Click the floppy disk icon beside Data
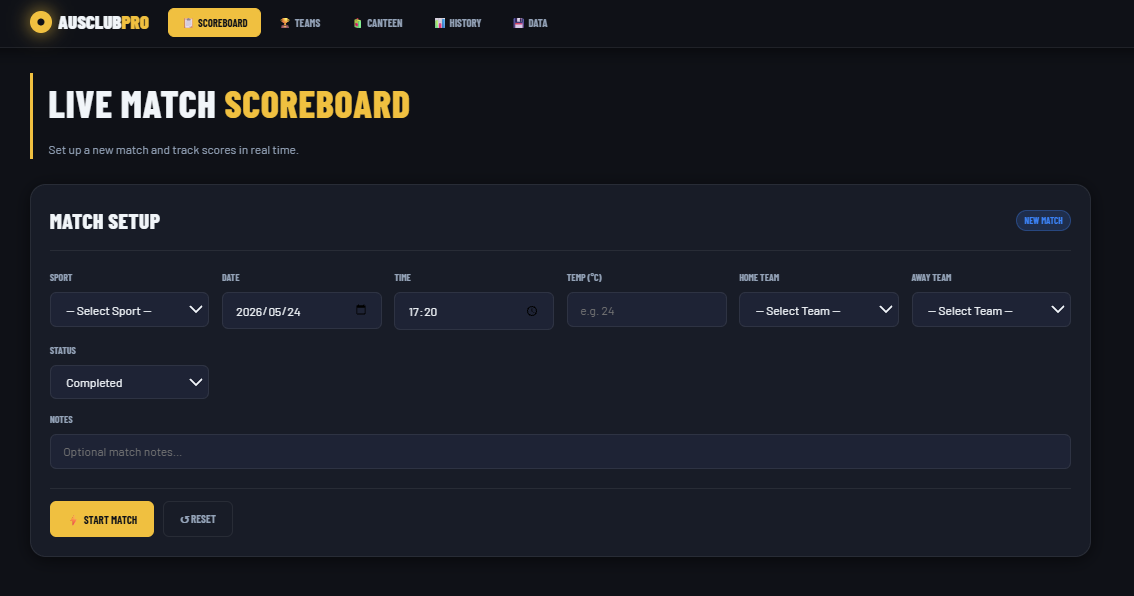The height and width of the screenshot is (596, 1134). (519, 23)
